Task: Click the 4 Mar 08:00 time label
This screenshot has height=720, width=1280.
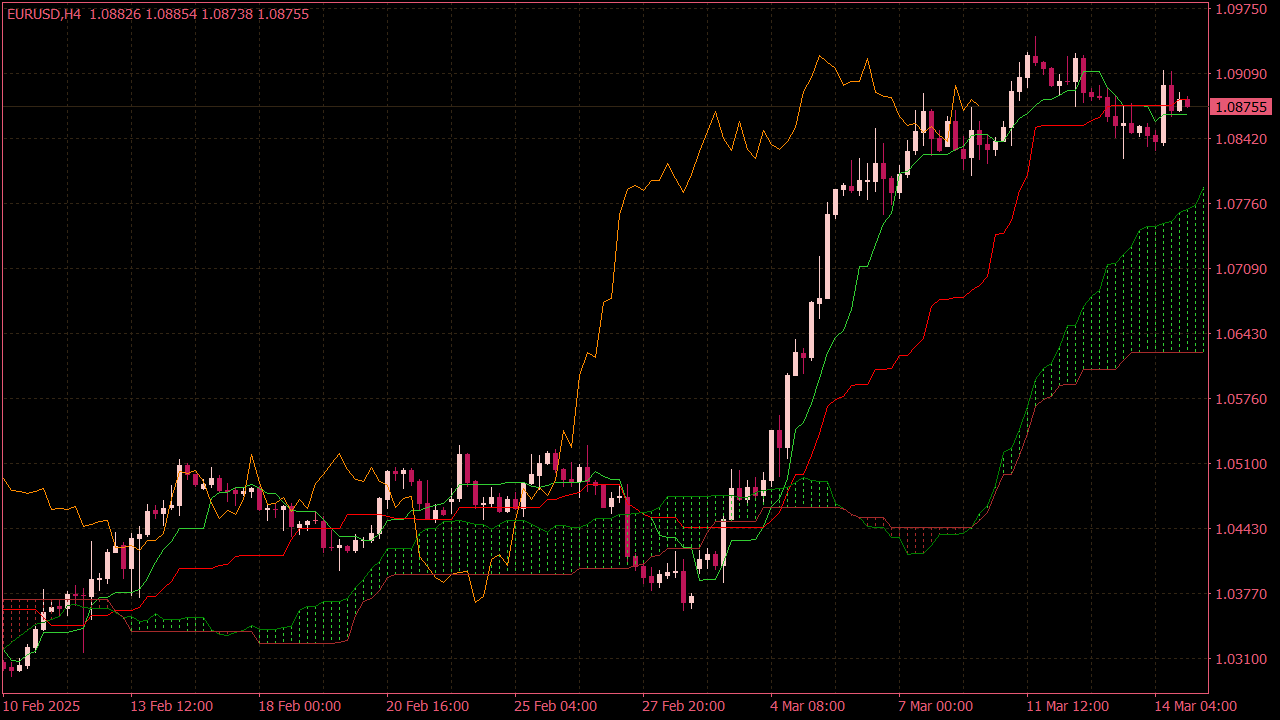Action: pos(807,706)
